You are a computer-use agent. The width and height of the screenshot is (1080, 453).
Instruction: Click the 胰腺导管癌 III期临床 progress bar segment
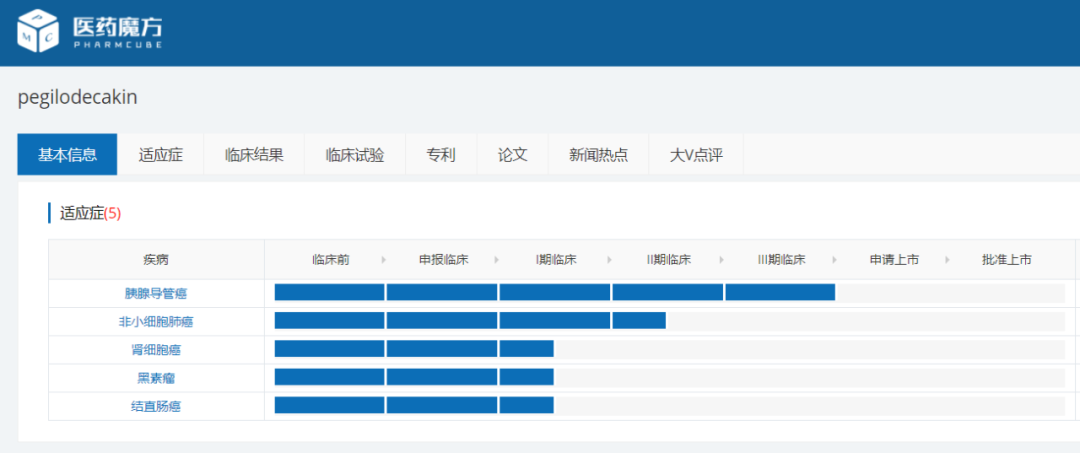(780, 292)
